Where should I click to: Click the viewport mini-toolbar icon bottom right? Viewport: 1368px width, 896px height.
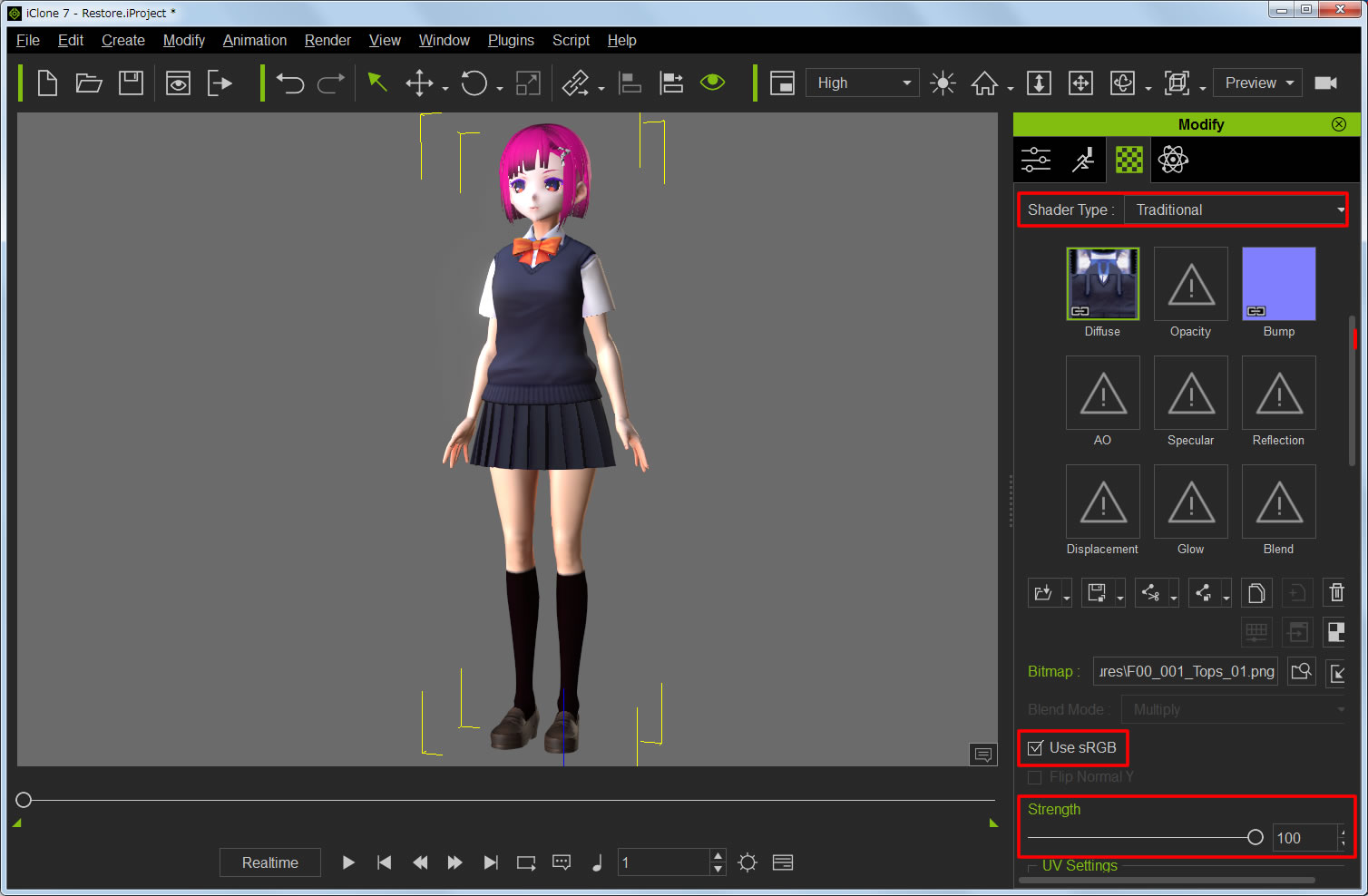[x=983, y=755]
